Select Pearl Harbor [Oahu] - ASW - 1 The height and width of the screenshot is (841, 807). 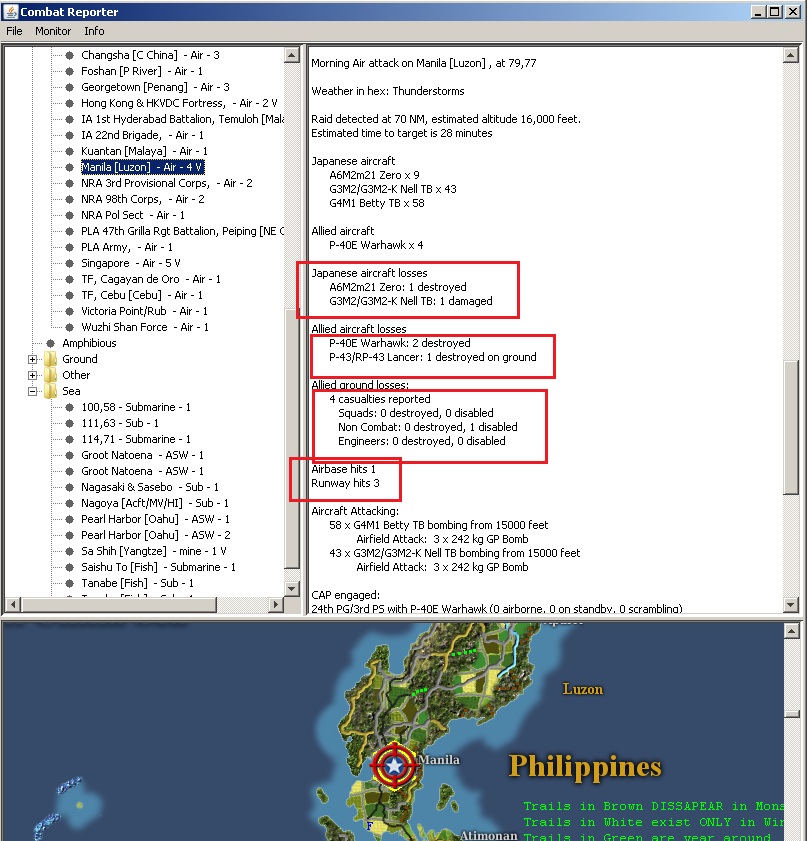[156, 519]
